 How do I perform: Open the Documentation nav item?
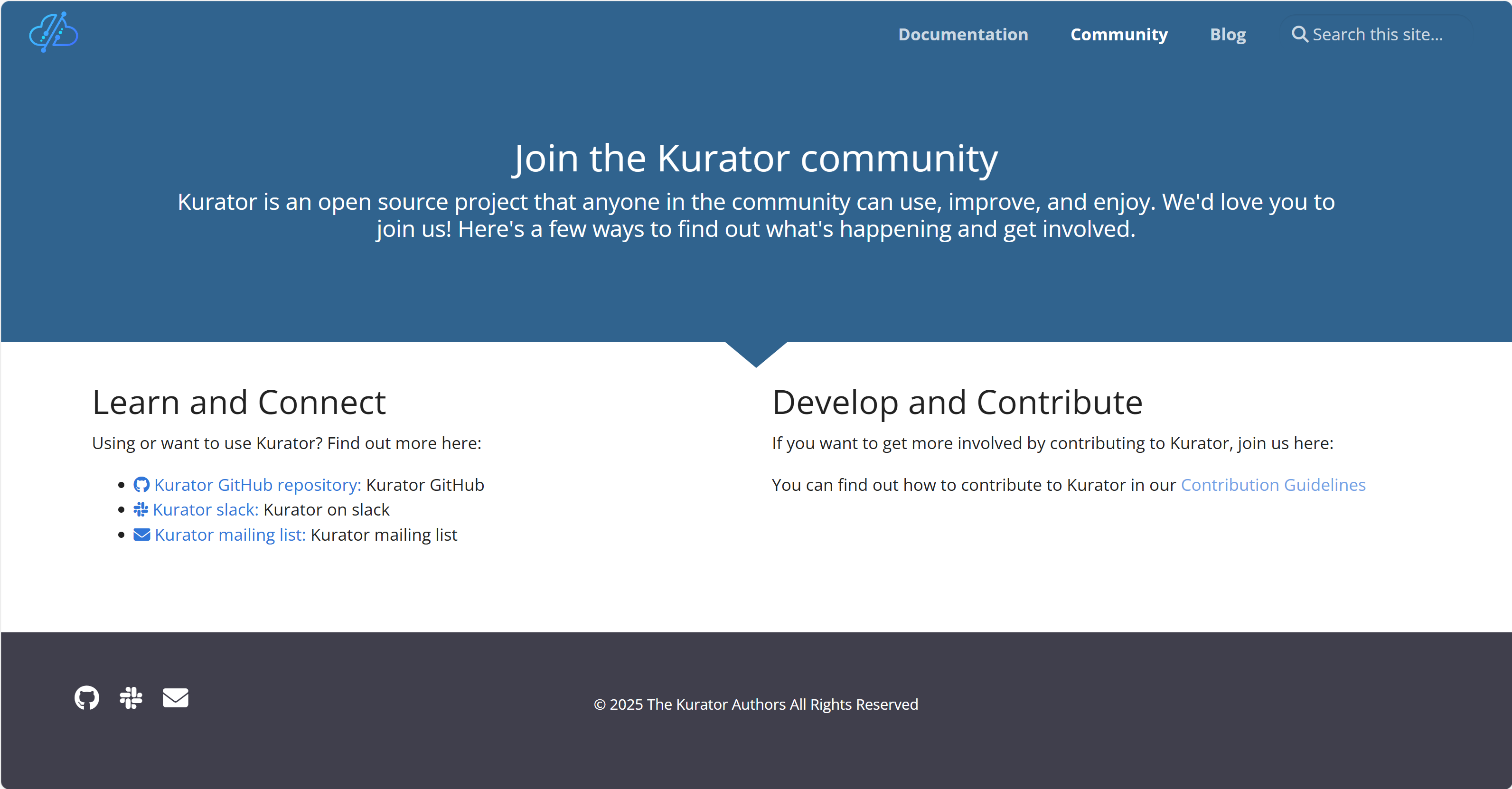pos(963,35)
